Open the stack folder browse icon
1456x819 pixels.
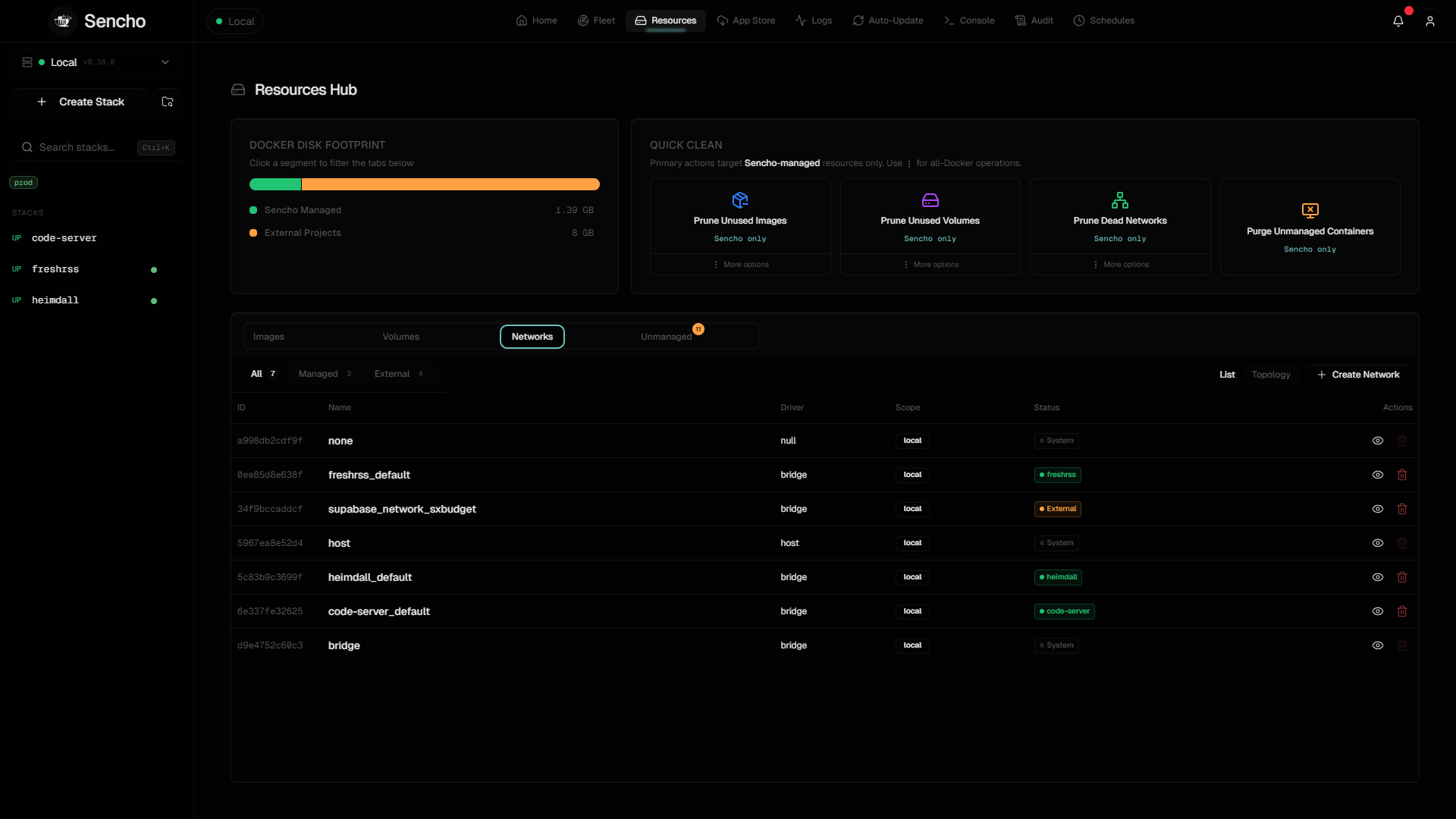tap(168, 102)
